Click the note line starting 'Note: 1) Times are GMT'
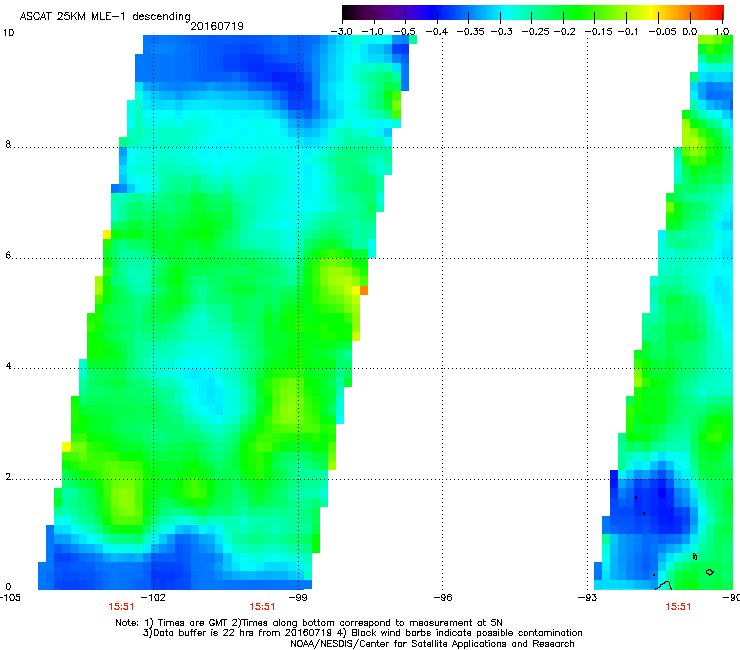 (309, 623)
